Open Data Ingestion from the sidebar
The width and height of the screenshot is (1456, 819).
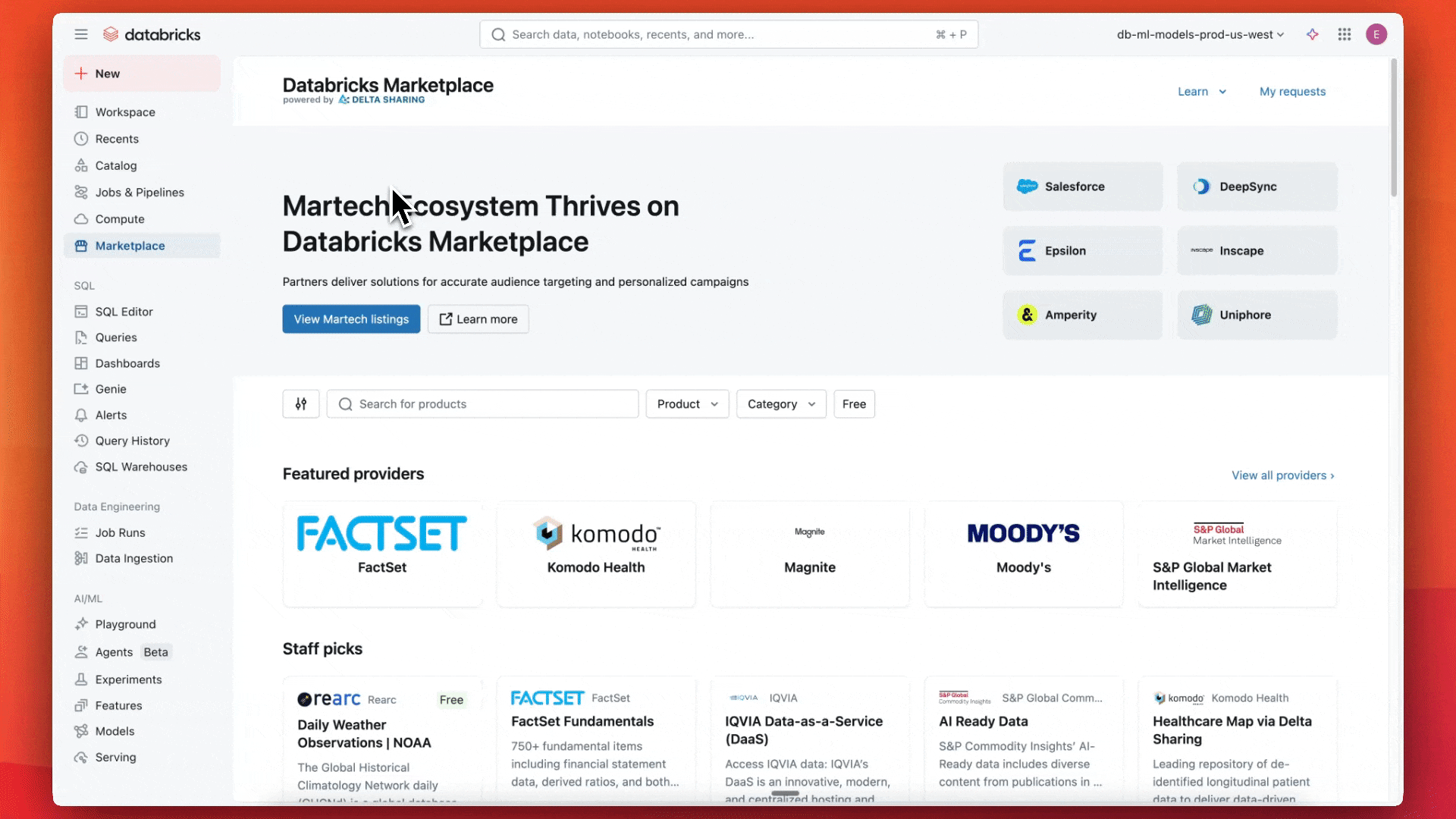click(x=133, y=558)
